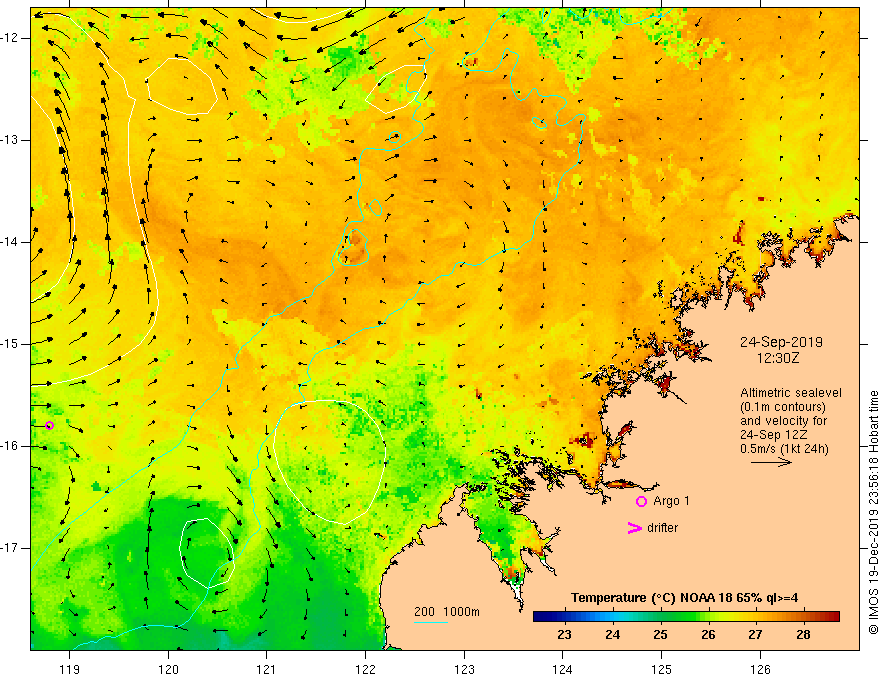This screenshot has height=680, width=880.
Task: Click latitude axis label -12
Action: [10, 38]
